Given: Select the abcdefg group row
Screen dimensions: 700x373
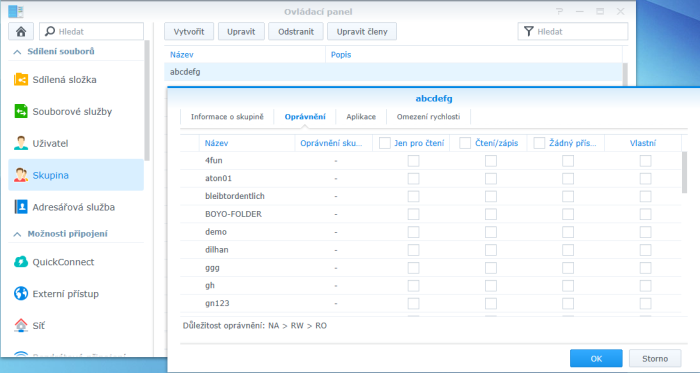Looking at the screenshot, I should click(393, 72).
